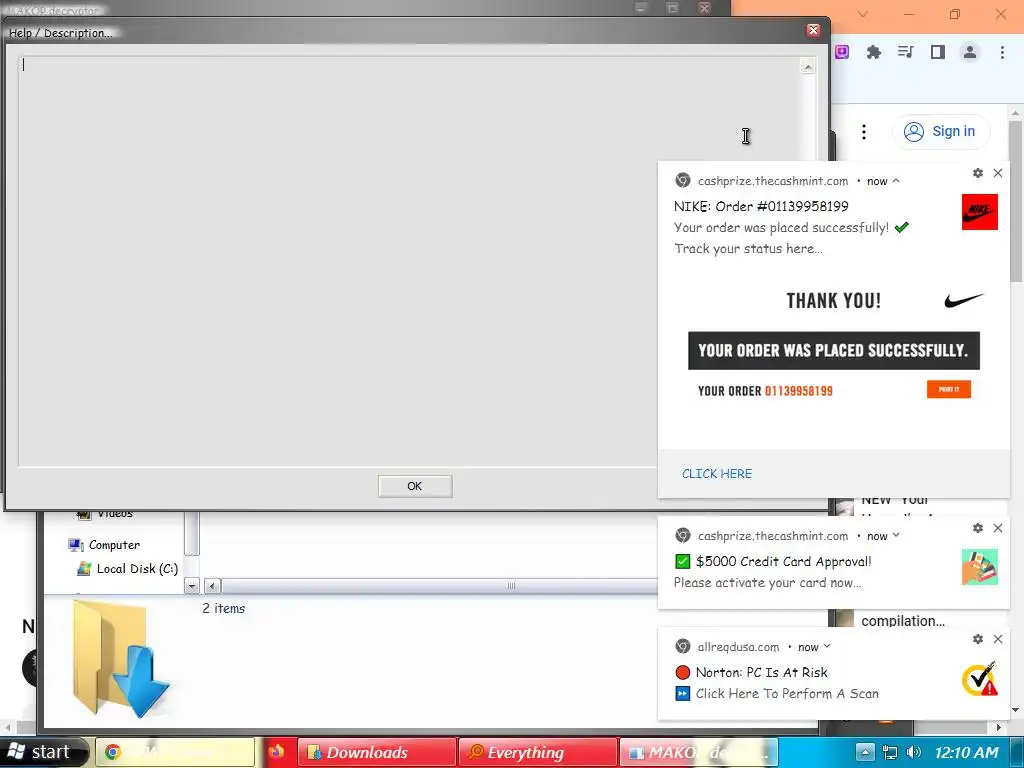Click the Norton checkmark warning icon
The height and width of the screenshot is (768, 1024).
point(980,679)
